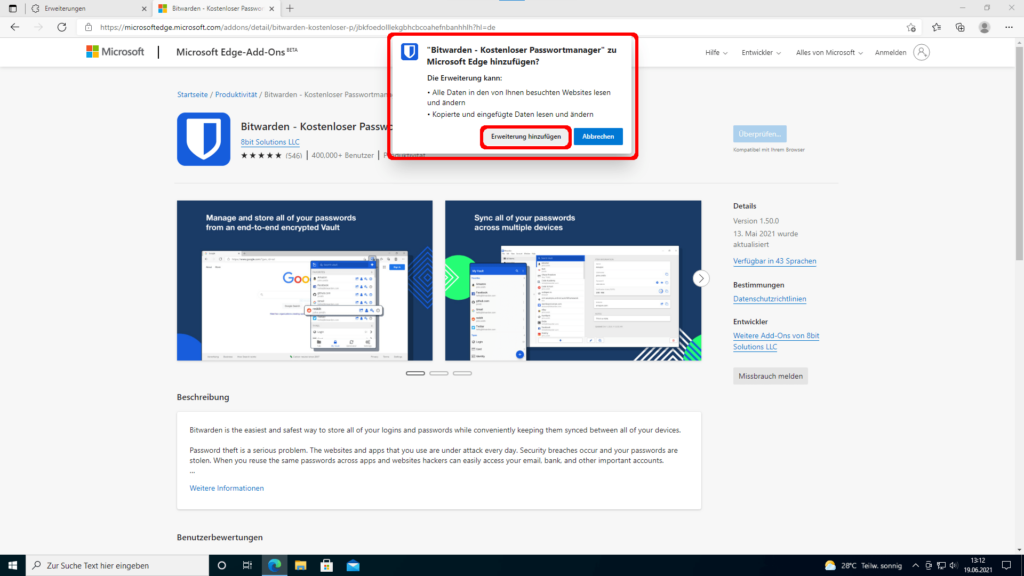This screenshot has width=1024, height=576.
Task: Click the star rating with 546 reviews
Action: [271, 155]
